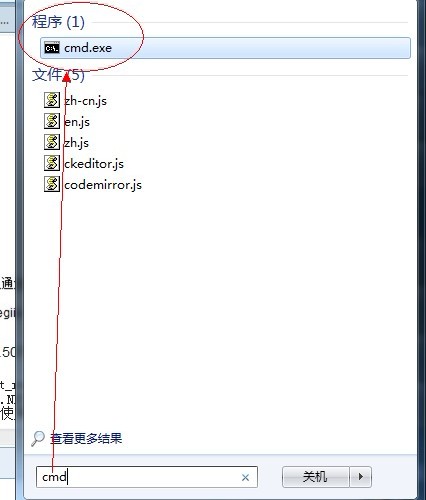Click the 程序 (1) group header

pos(58,22)
